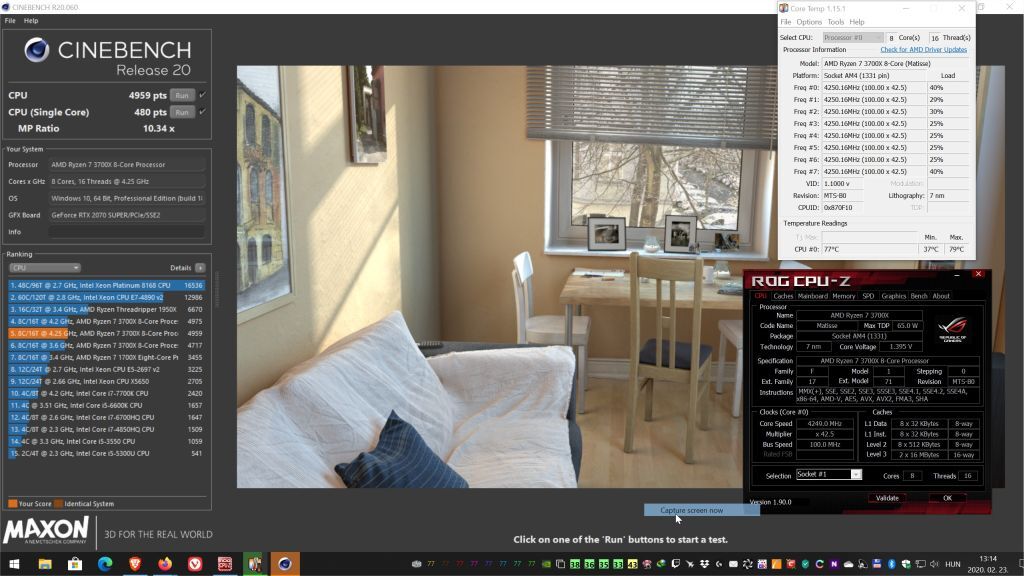Open Core Temp taskbar icon
Image resolution: width=1024 pixels, height=576 pixels.
(x=255, y=564)
